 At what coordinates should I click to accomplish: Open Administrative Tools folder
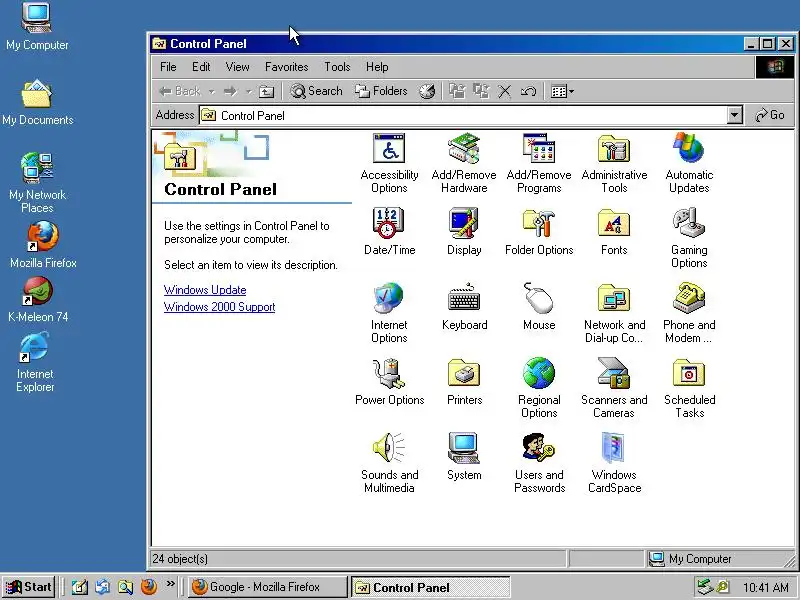[x=614, y=163]
